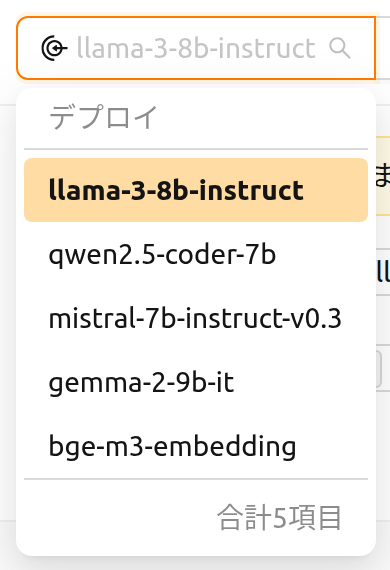Click the 合計5項目 total count footer
The width and height of the screenshot is (390, 570).
pos(279,517)
